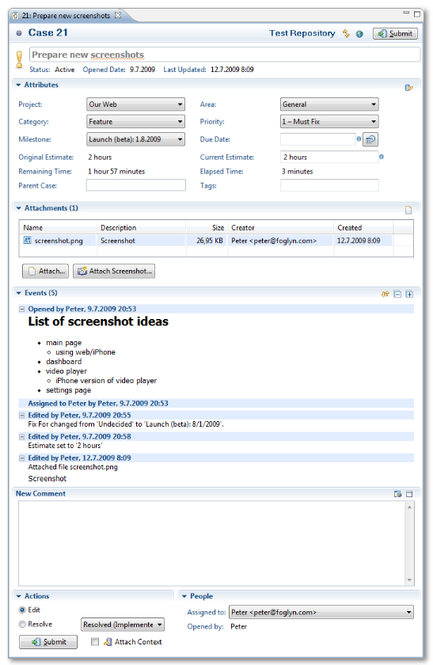Collapse the Attributes section
This screenshot has width=433, height=665.
(18, 85)
